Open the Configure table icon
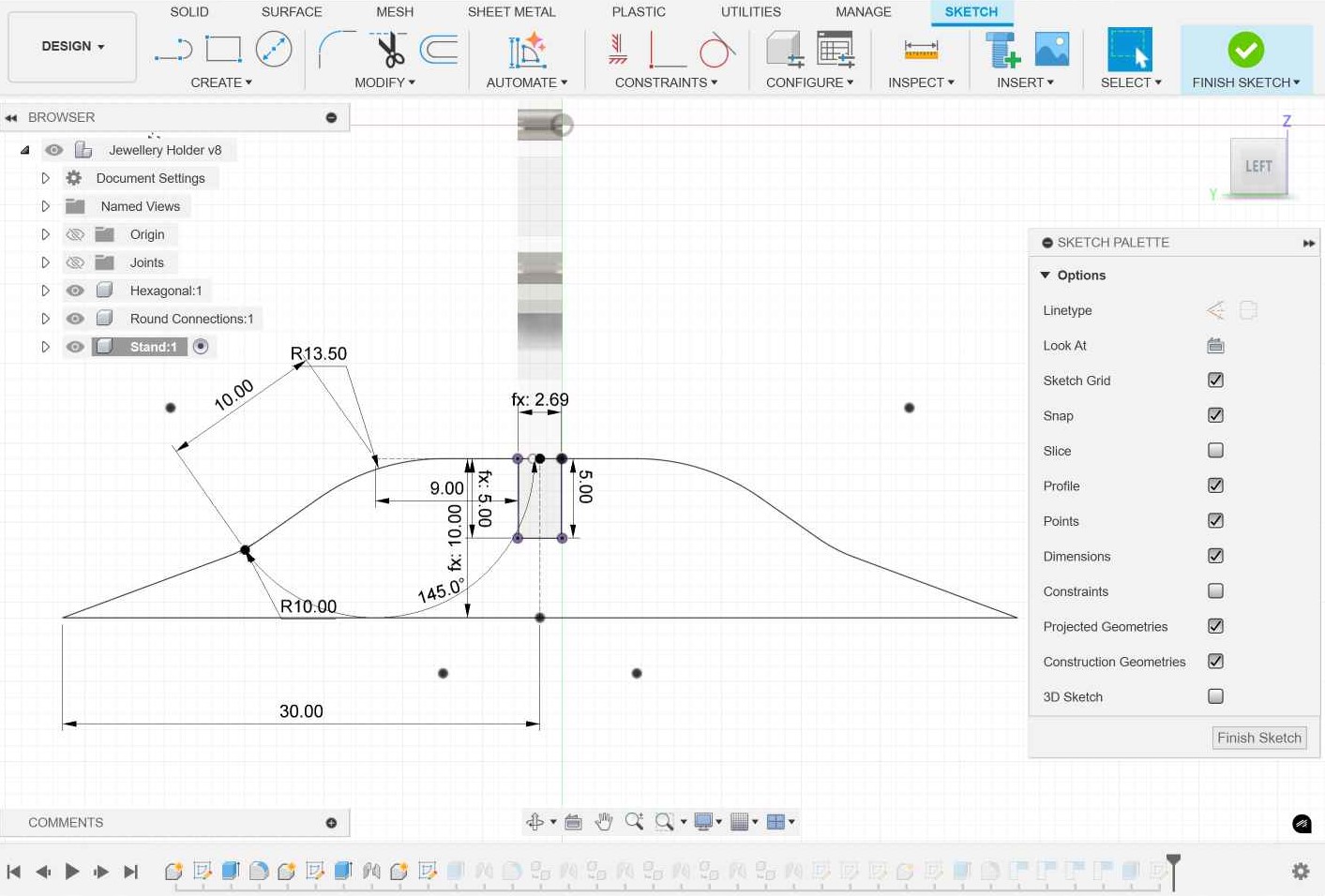1325x896 pixels. point(835,49)
